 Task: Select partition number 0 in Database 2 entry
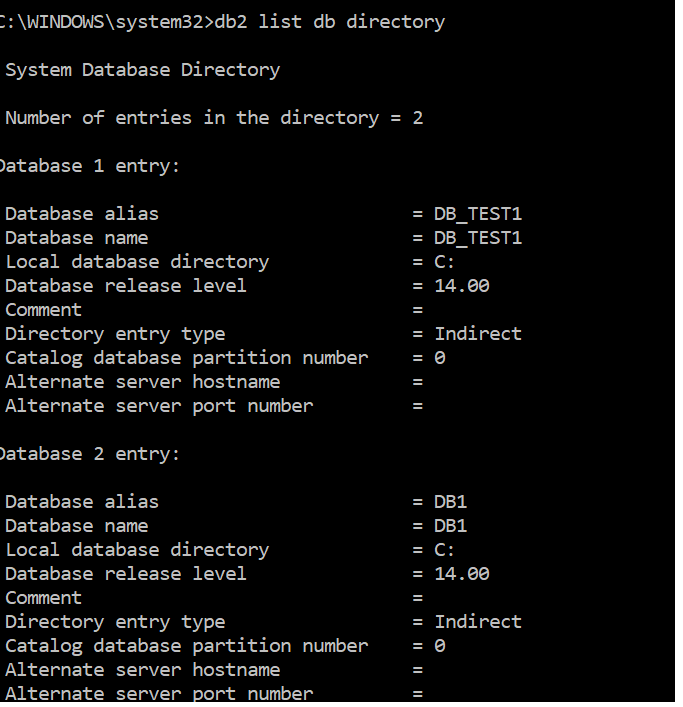[440, 646]
